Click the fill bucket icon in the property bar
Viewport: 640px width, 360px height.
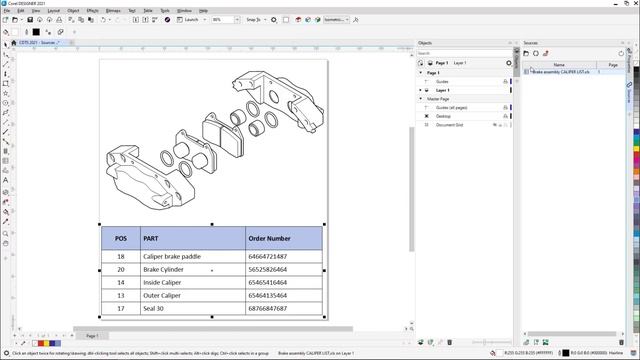pyautogui.click(x=6, y=32)
